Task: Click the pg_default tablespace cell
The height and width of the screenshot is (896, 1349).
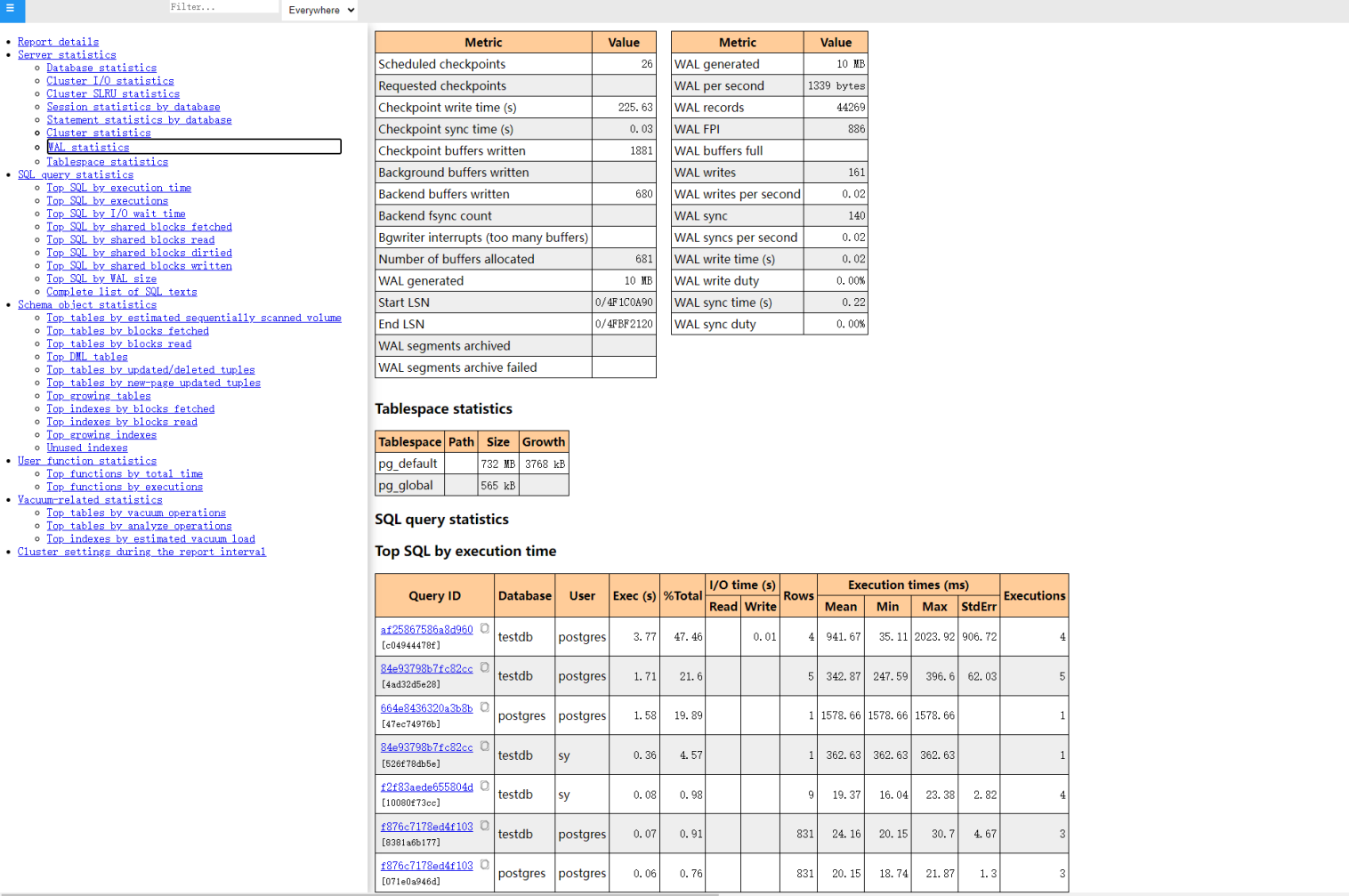Action: [410, 464]
